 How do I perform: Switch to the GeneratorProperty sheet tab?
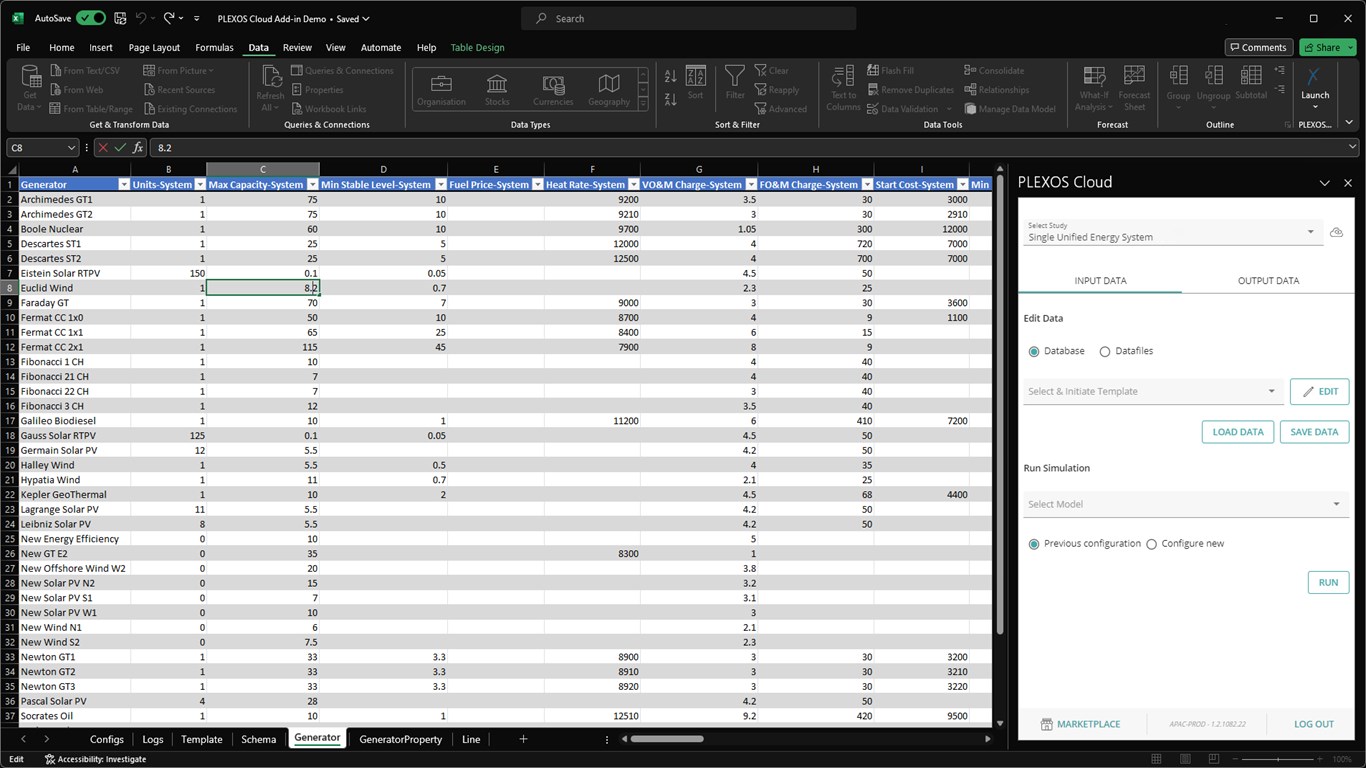(x=400, y=739)
